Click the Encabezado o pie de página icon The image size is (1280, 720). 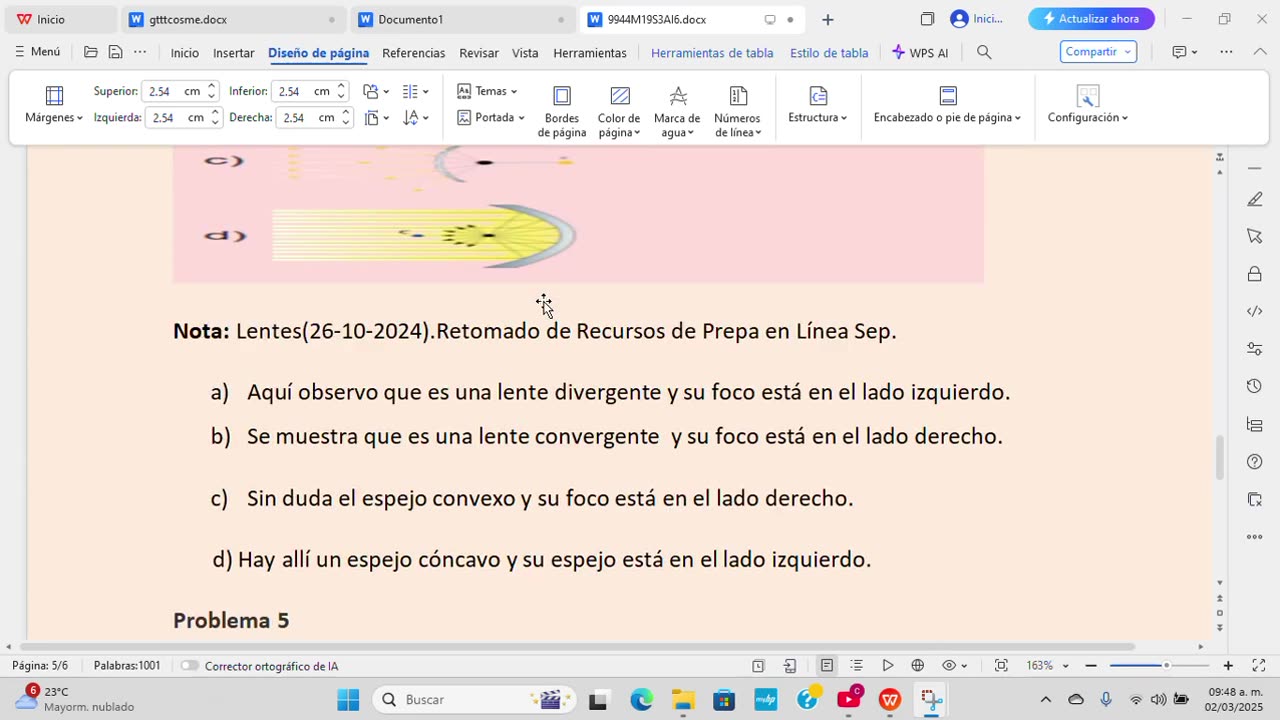coord(948,96)
